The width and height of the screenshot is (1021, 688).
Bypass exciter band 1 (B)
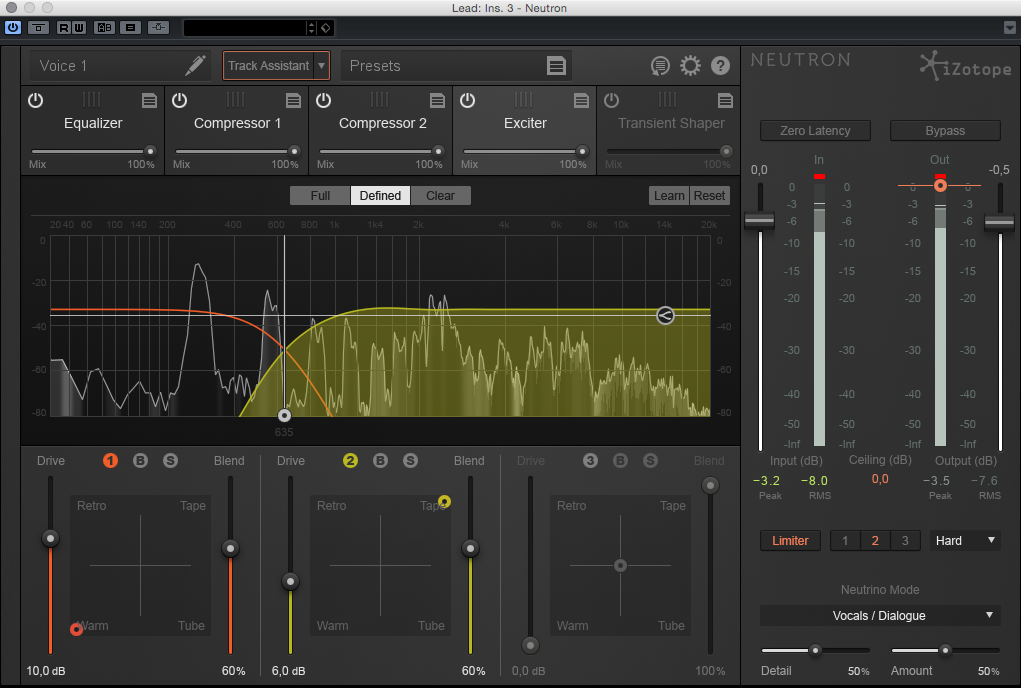(140, 461)
